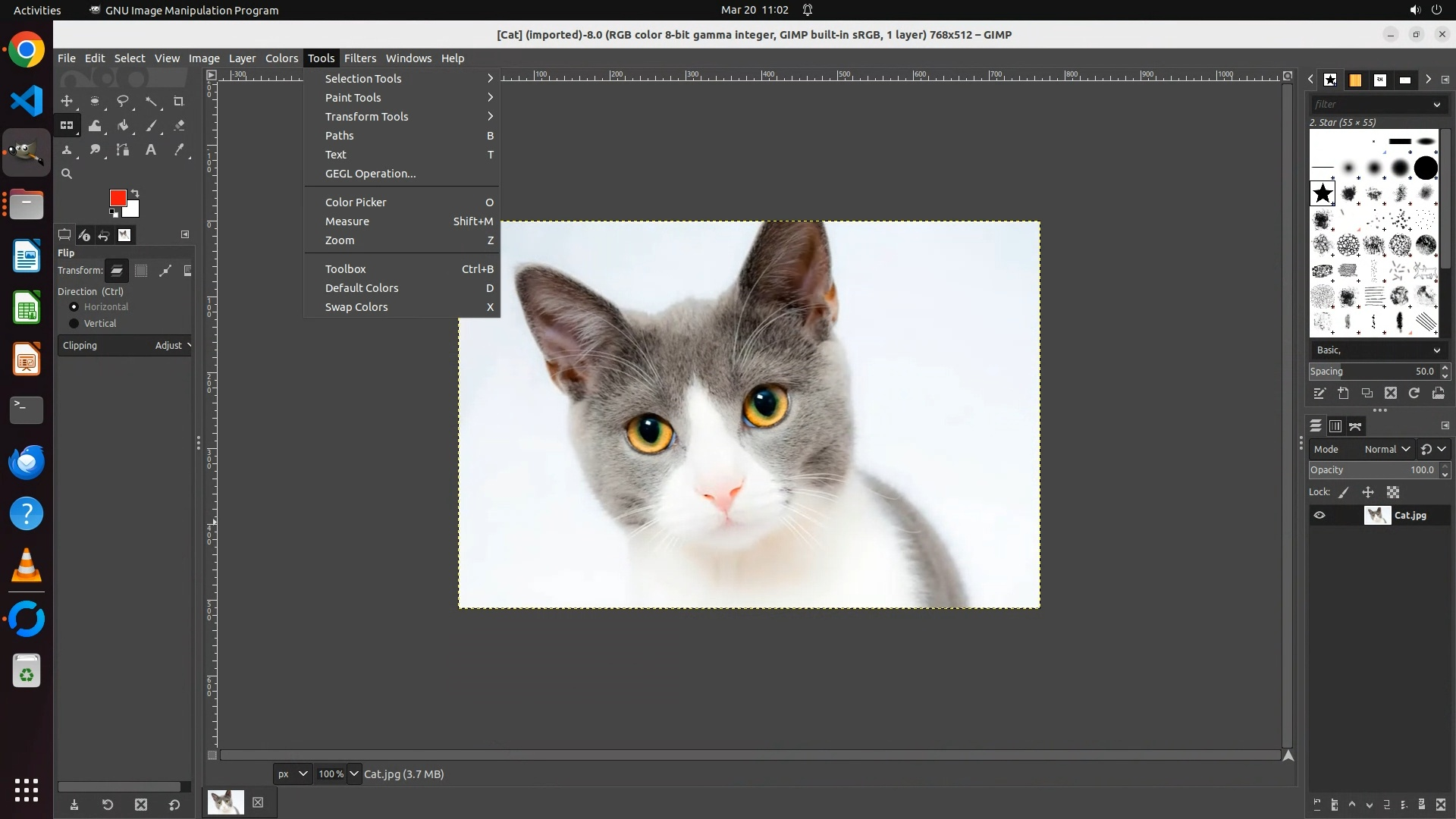The width and height of the screenshot is (1456, 819).
Task: Select the Vertical flip direction
Action: click(74, 324)
